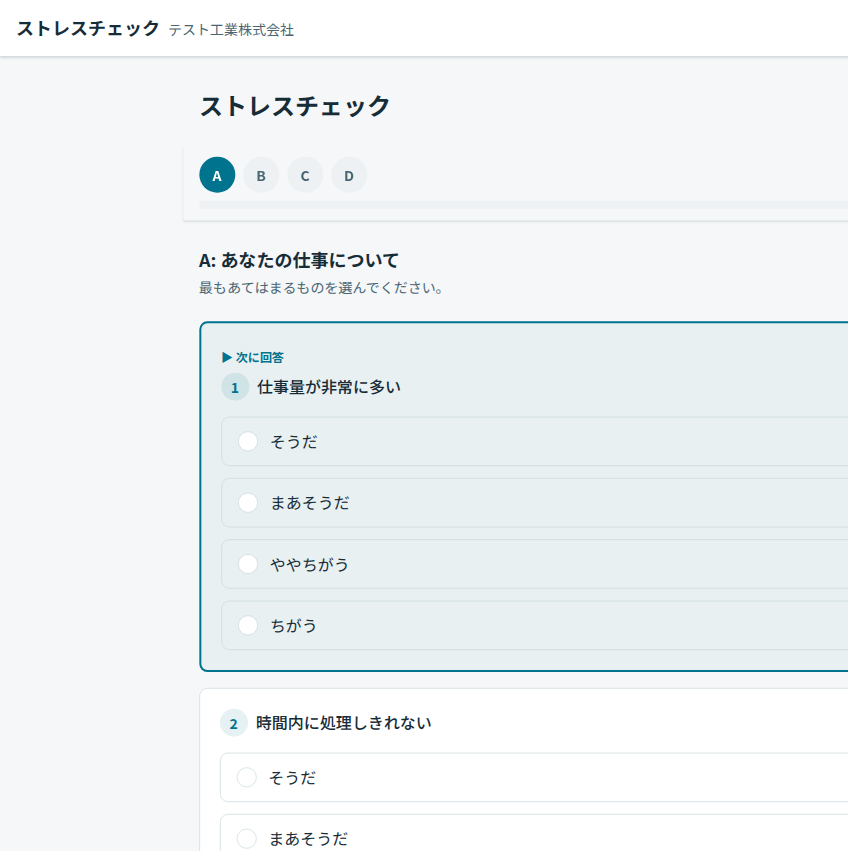Click the ▶ 次に回答 indicator

[x=253, y=357]
